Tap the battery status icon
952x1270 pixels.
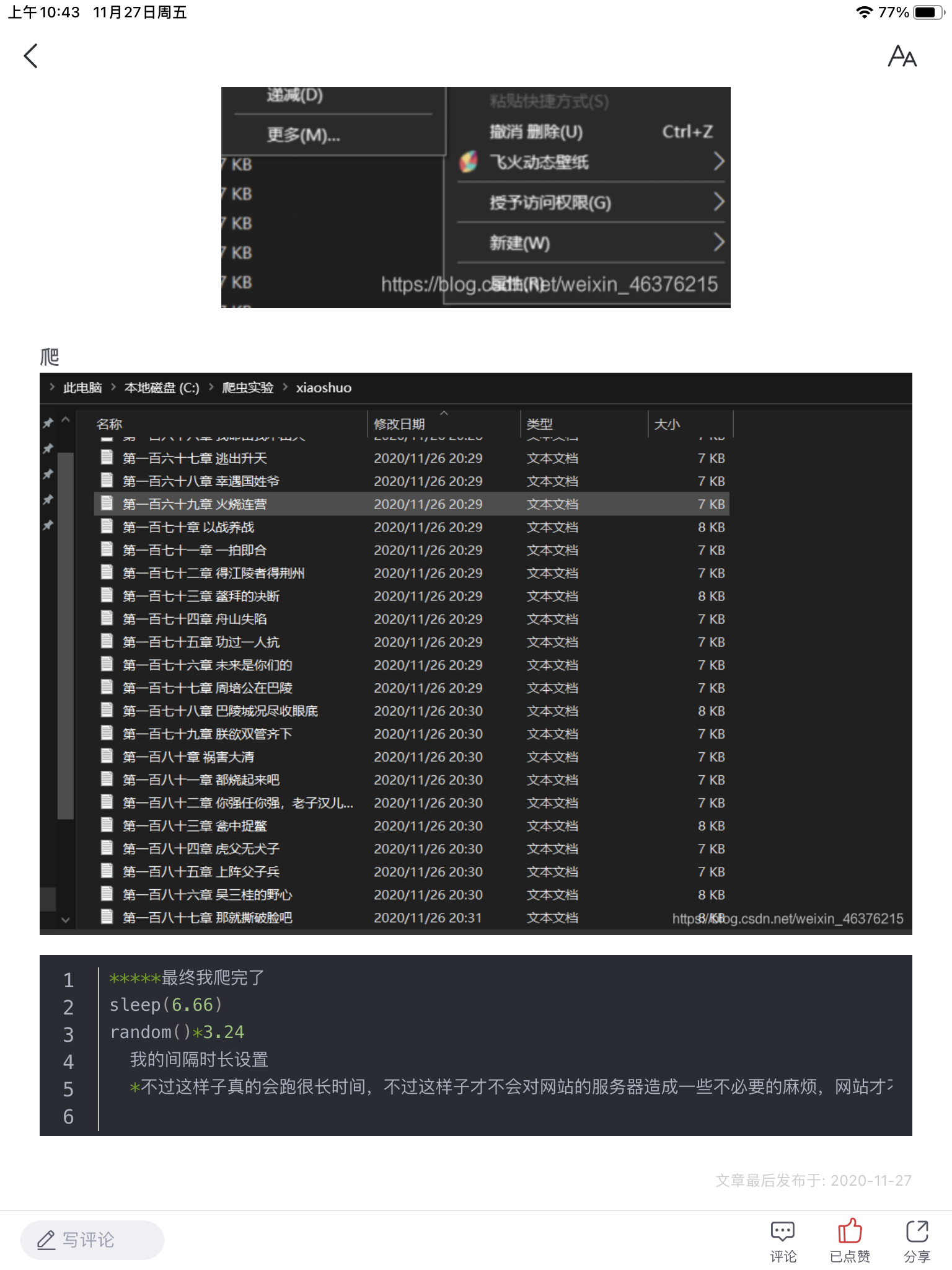click(928, 12)
